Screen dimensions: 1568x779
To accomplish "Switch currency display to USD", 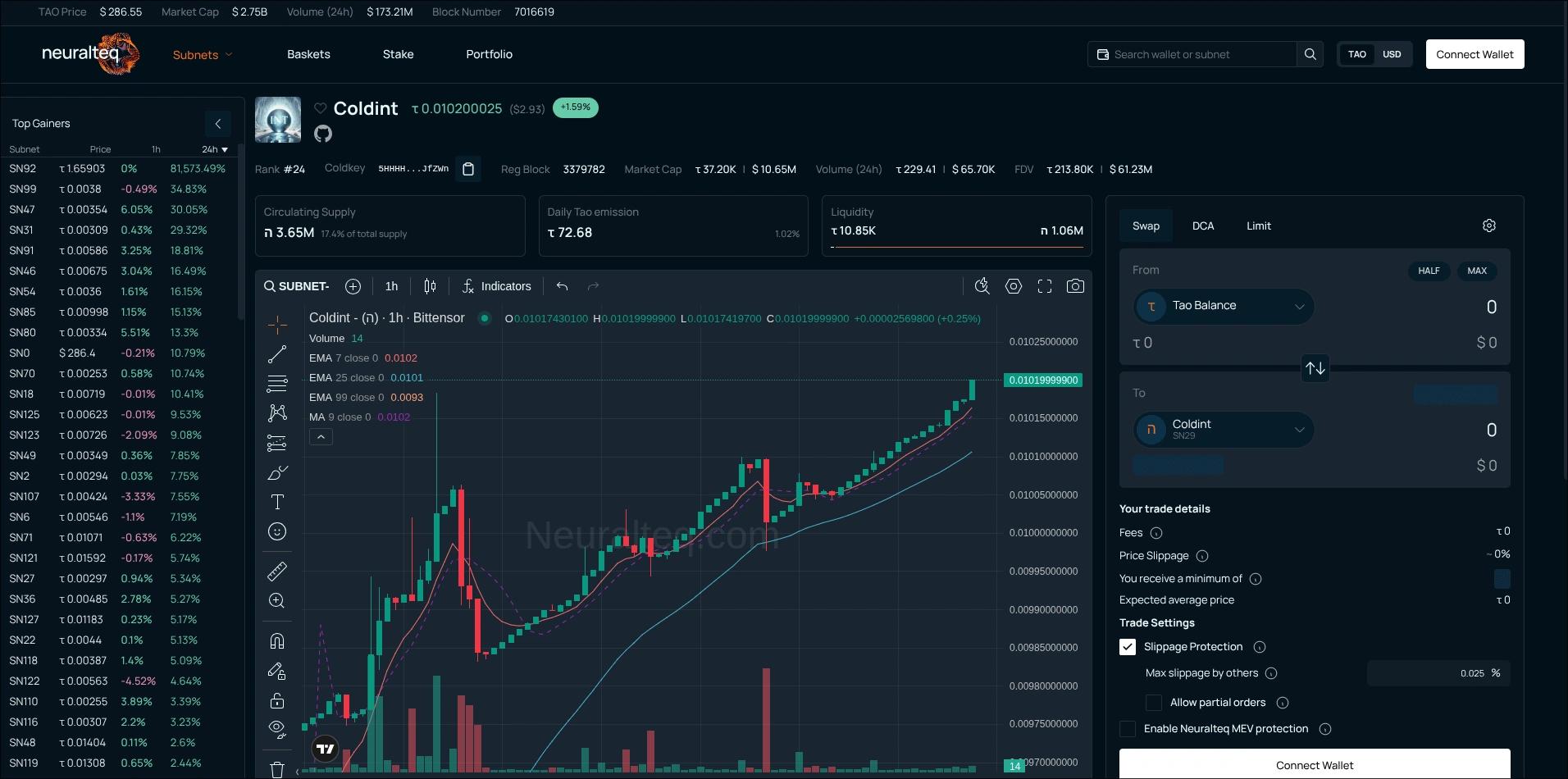I will click(x=1392, y=54).
